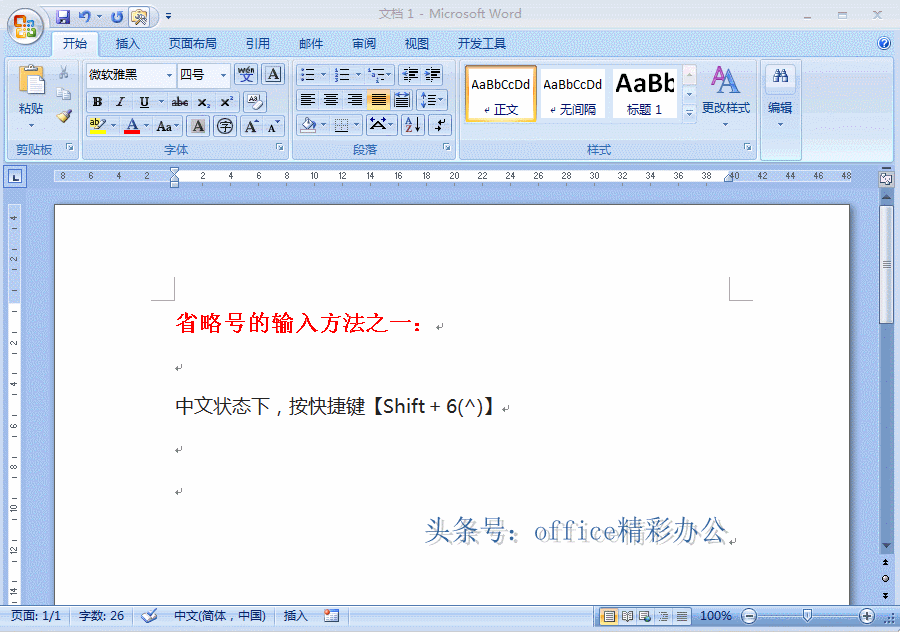Apply the red font color
900x632 pixels.
pyautogui.click(x=132, y=126)
